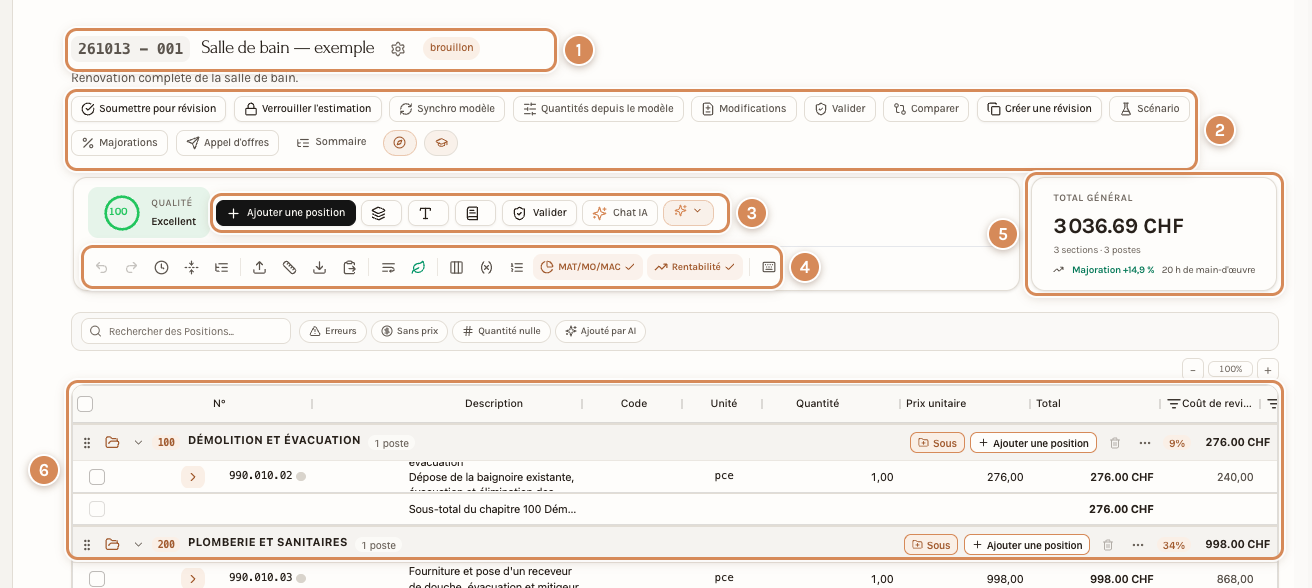This screenshot has height=588, width=1312.
Task: Collapse the Plomberie et sanitaires section
Action: (138, 544)
